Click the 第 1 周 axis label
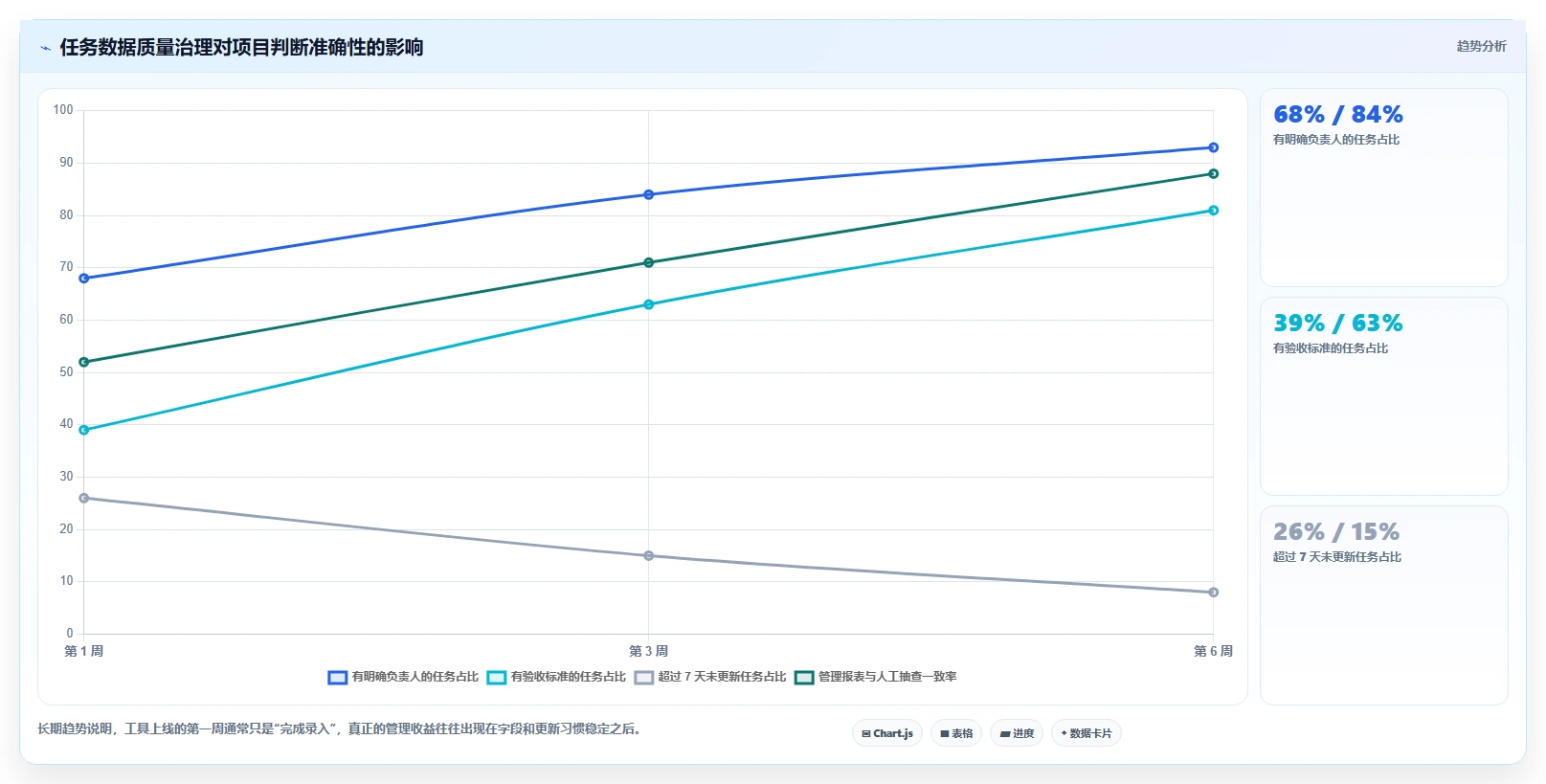This screenshot has width=1546, height=784. pyautogui.click(x=84, y=651)
